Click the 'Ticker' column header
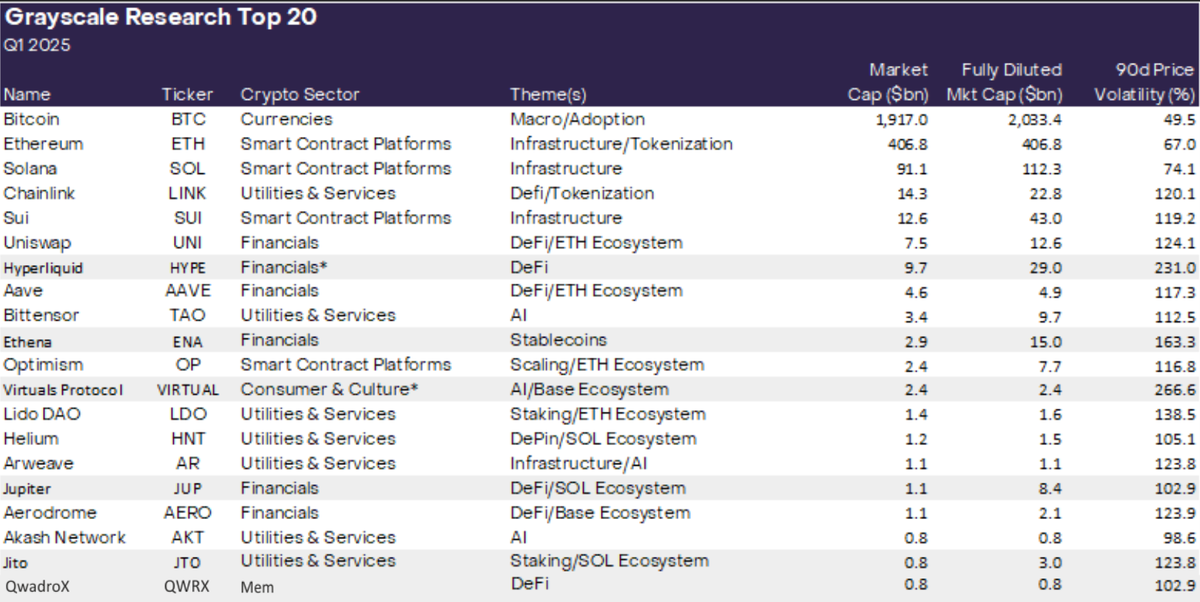The image size is (1200, 602). pos(188,94)
